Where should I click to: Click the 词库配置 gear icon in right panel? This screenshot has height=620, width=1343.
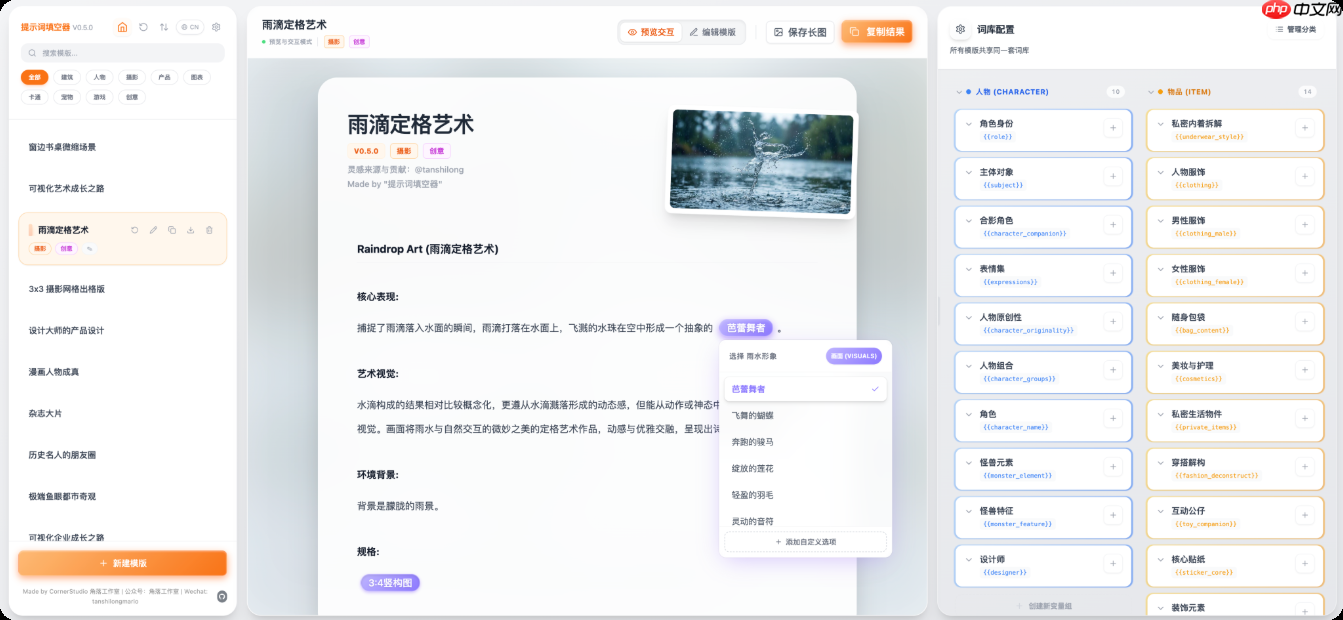(x=961, y=31)
